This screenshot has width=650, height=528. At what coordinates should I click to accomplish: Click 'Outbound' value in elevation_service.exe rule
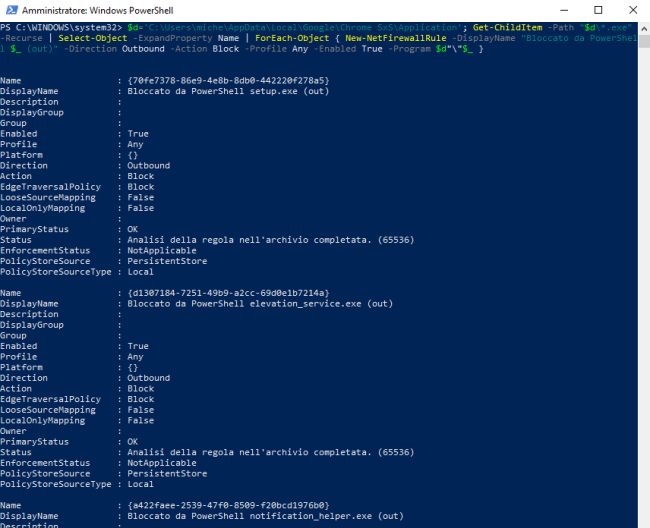click(x=149, y=378)
